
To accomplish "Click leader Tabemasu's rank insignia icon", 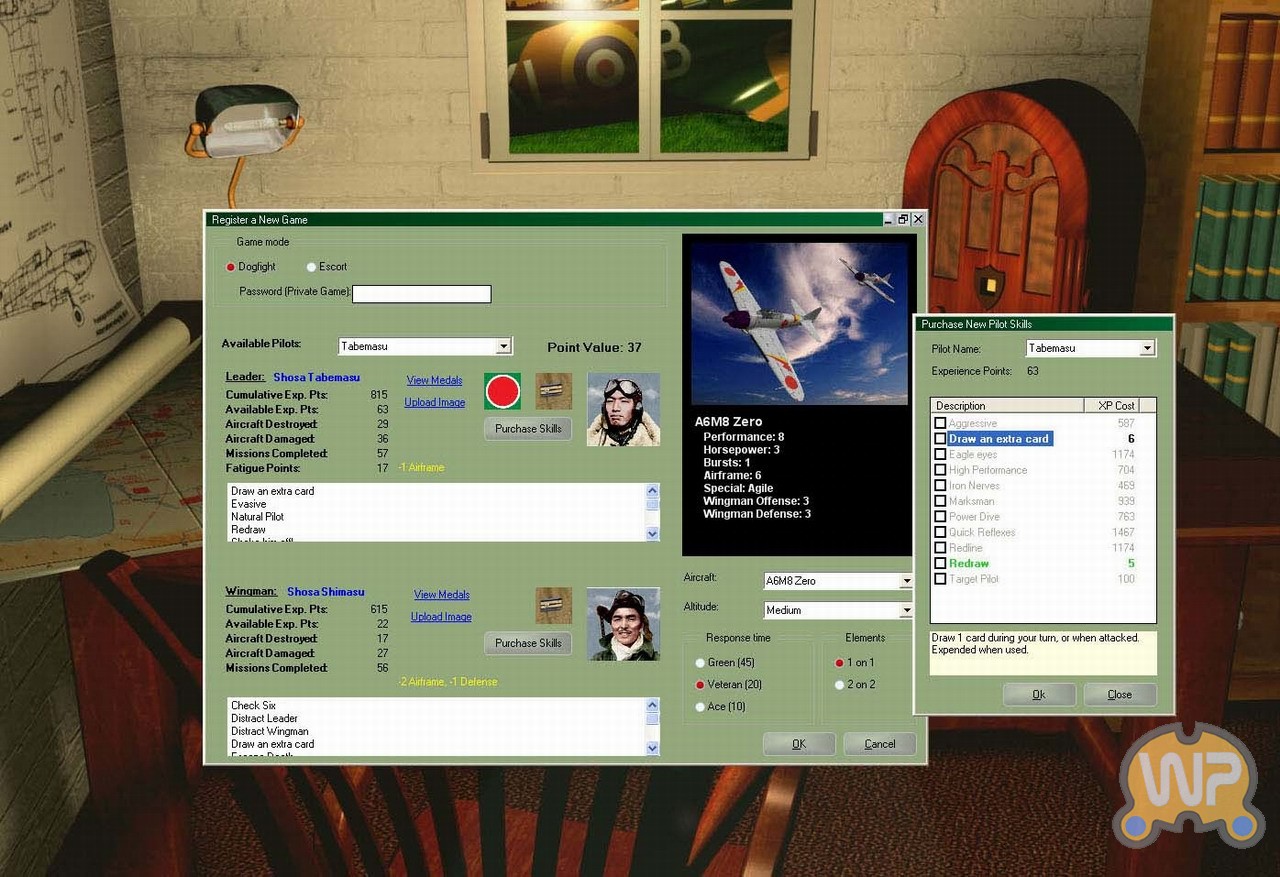I will point(553,391).
